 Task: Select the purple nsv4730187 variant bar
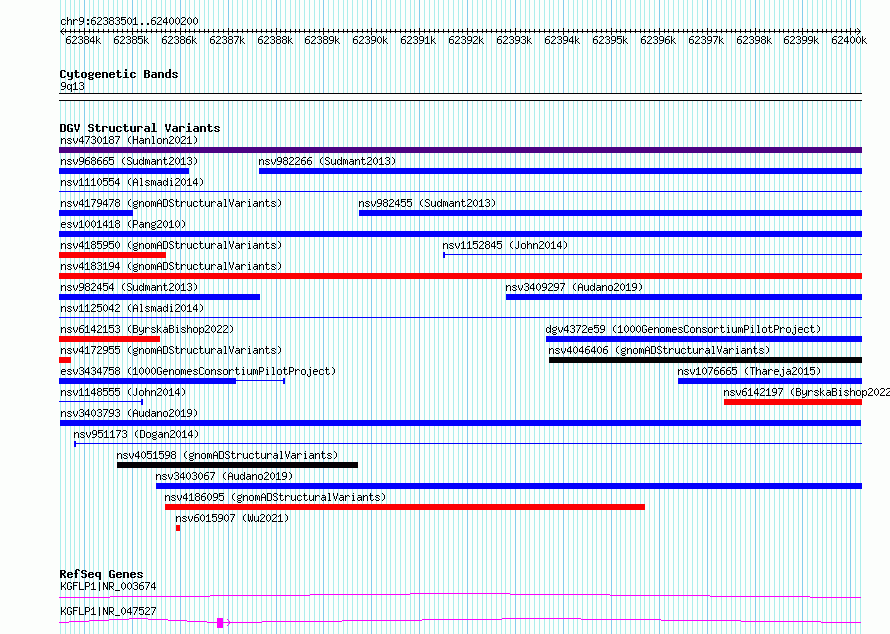460,150
